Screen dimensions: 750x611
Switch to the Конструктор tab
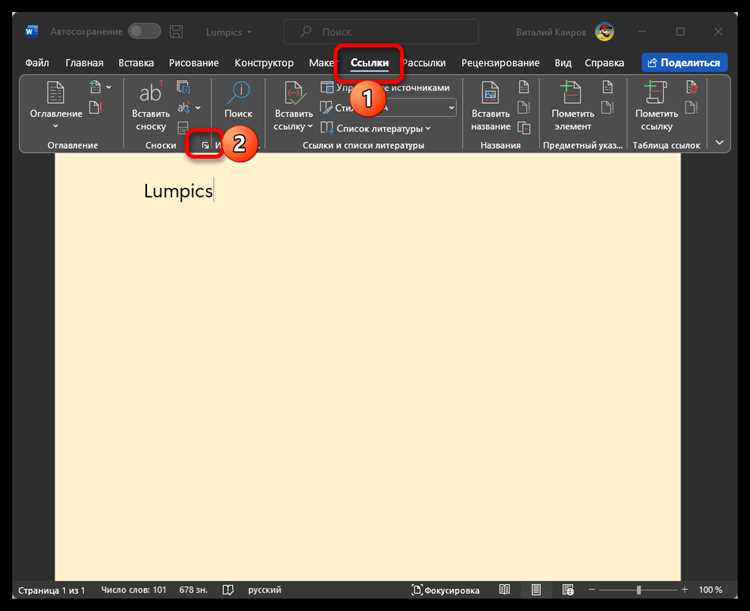(264, 63)
